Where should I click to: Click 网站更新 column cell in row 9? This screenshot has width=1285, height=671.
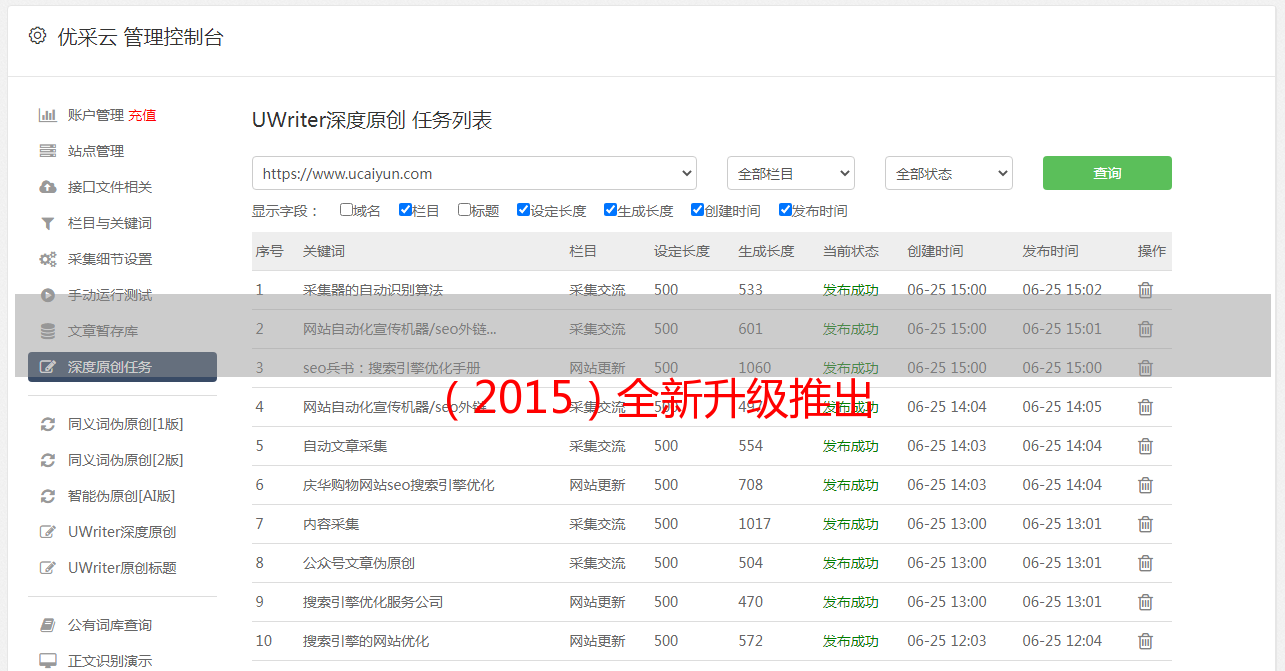[597, 602]
